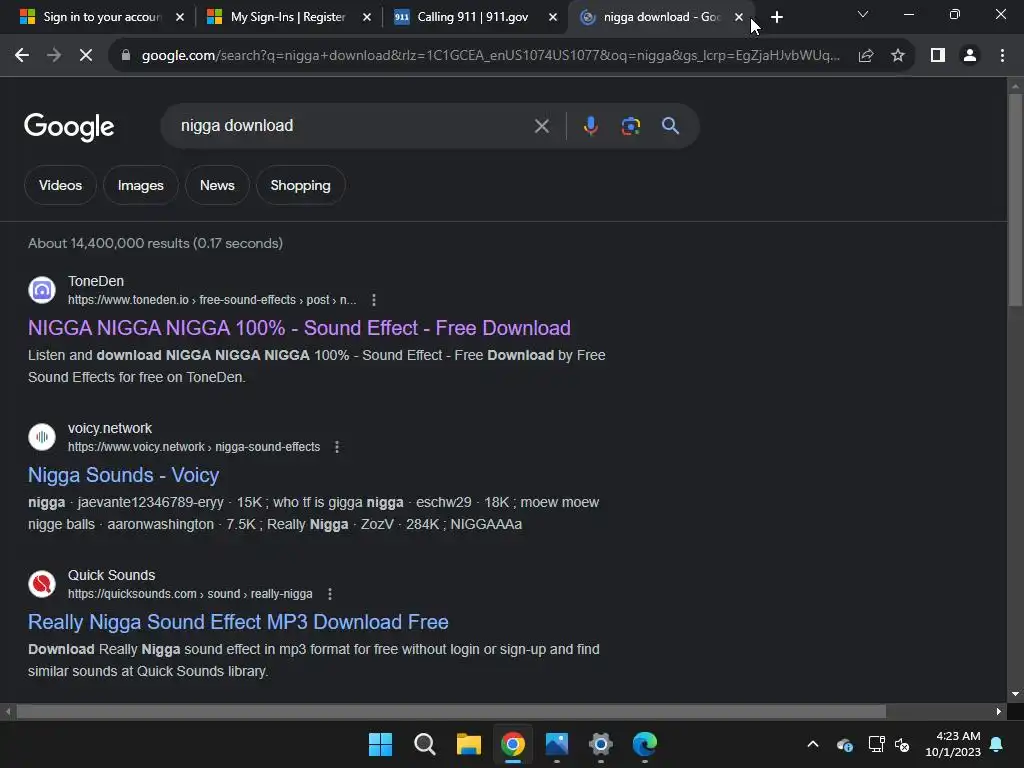Screen dimensions: 1024x768
Task: Click the OneDrive tray icon
Action: (x=844, y=744)
